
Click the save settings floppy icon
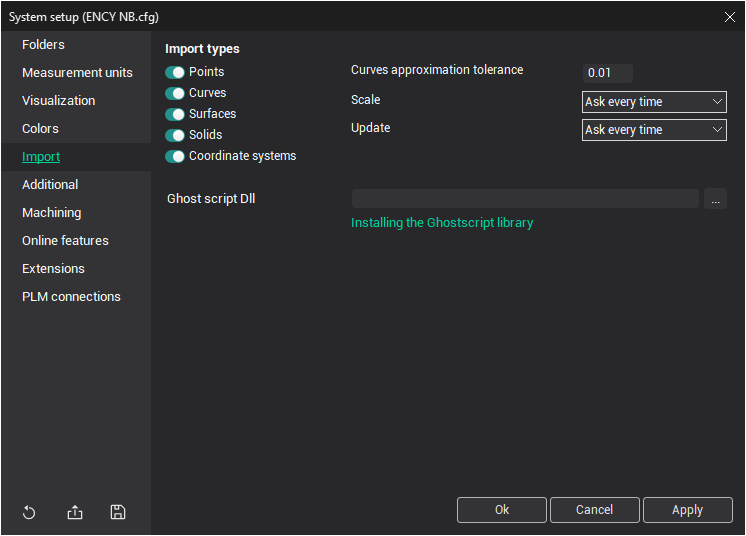click(x=118, y=513)
